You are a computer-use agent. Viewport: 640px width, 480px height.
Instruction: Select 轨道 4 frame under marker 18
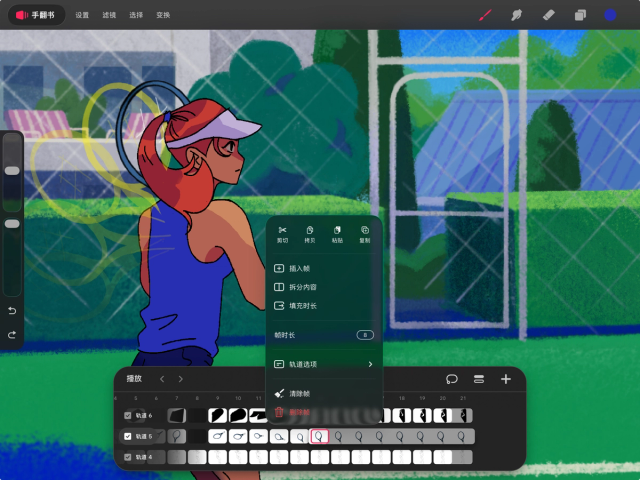point(402,457)
